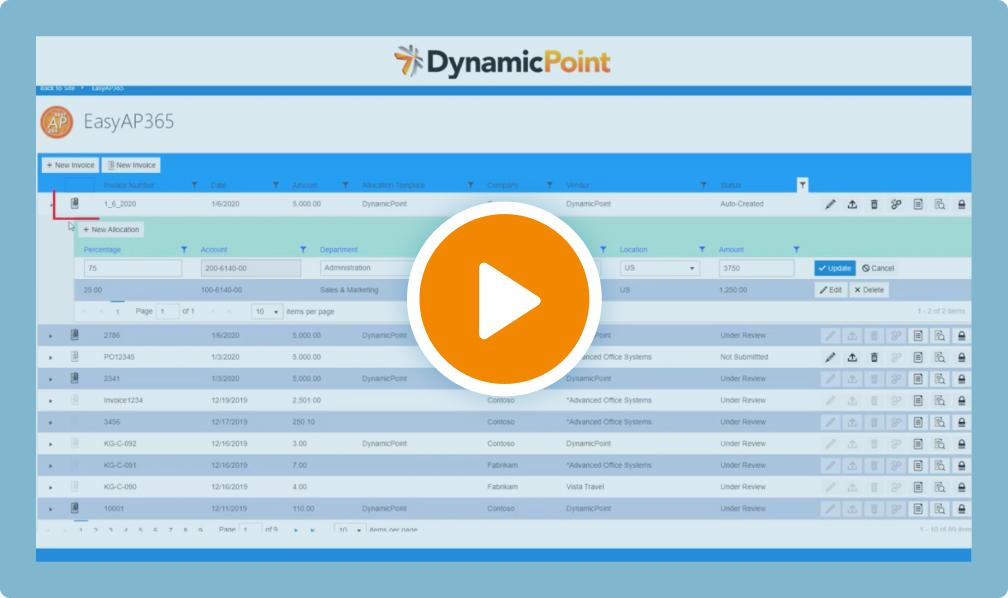Screen dimensions: 1008x598
Task: Click the workflow link icon for invoice 1_6_2020
Action: (x=896, y=204)
